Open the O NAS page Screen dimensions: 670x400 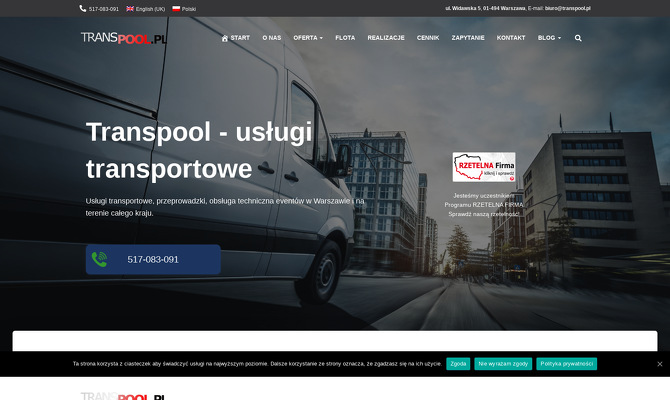(x=272, y=38)
